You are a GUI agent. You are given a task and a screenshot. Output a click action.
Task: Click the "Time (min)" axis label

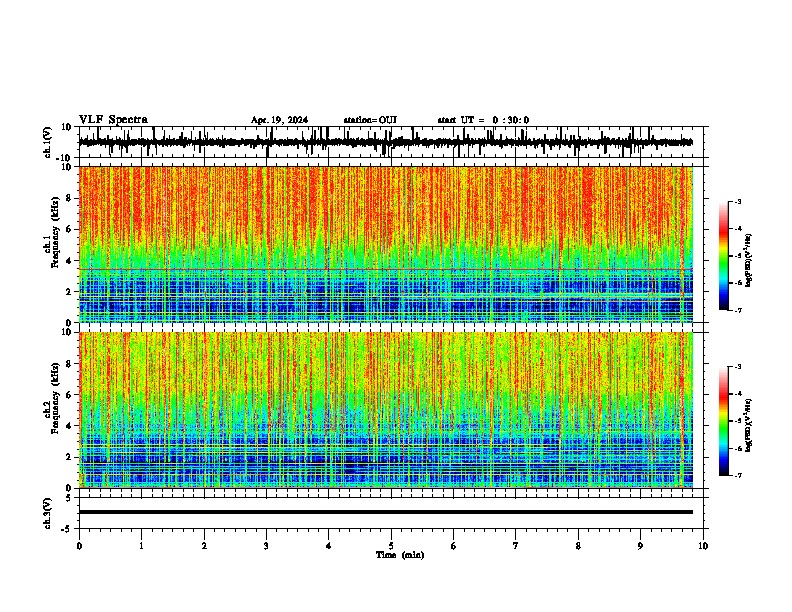coord(400,555)
